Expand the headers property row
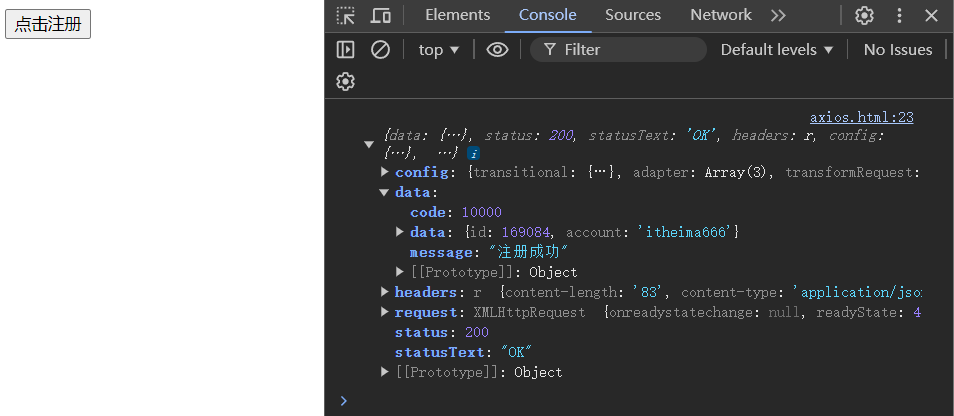 click(385, 292)
